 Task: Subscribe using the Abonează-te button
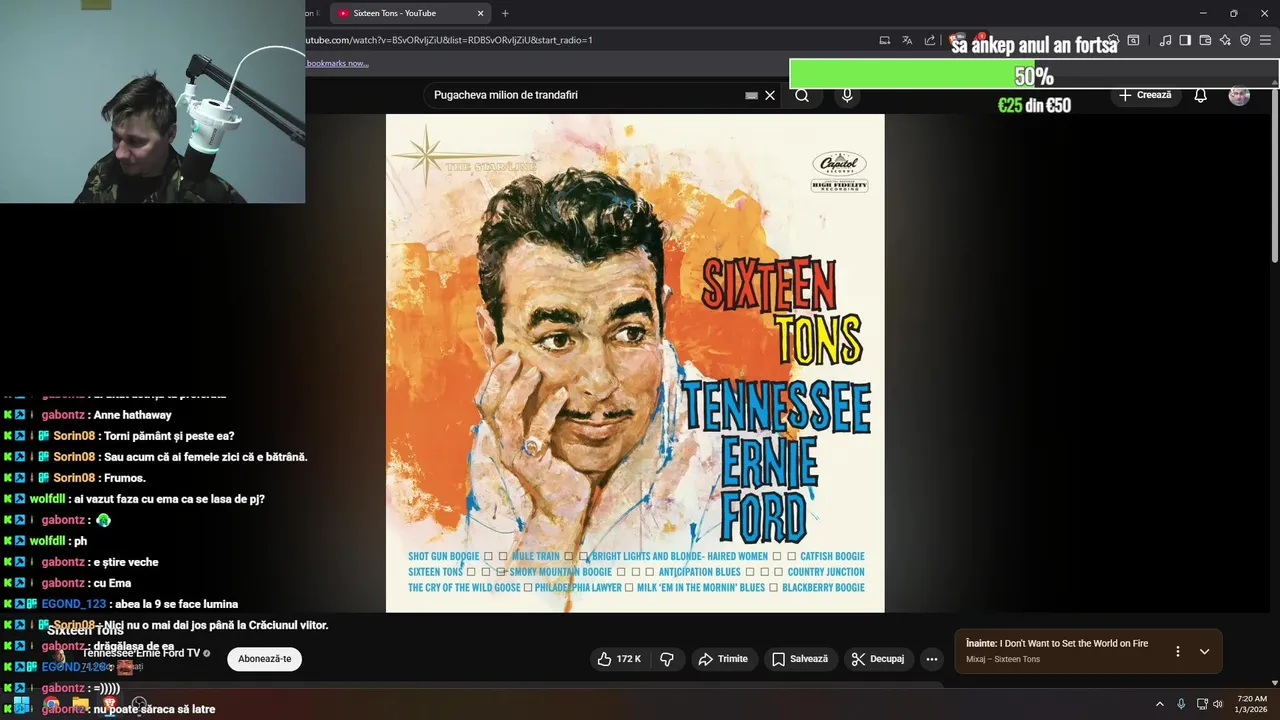point(265,659)
